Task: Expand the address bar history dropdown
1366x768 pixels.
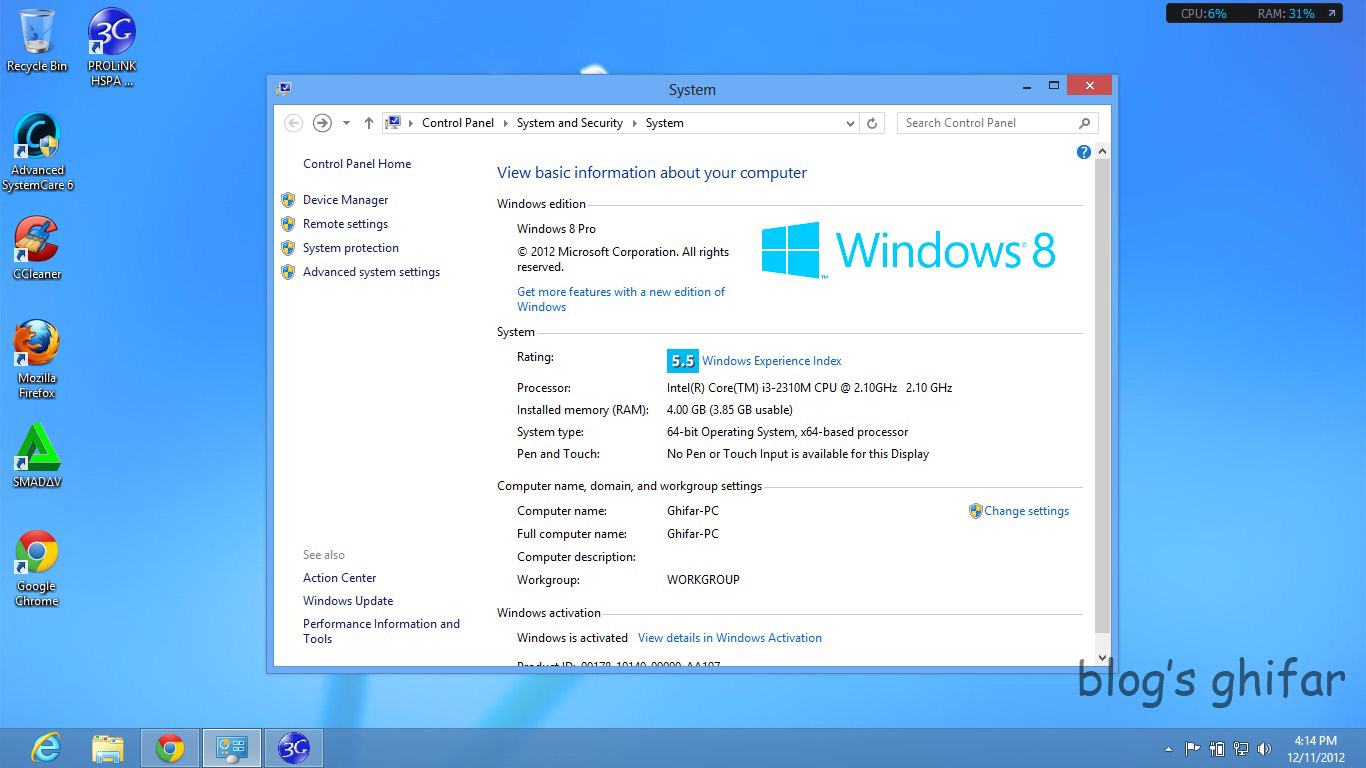Action: click(x=850, y=123)
